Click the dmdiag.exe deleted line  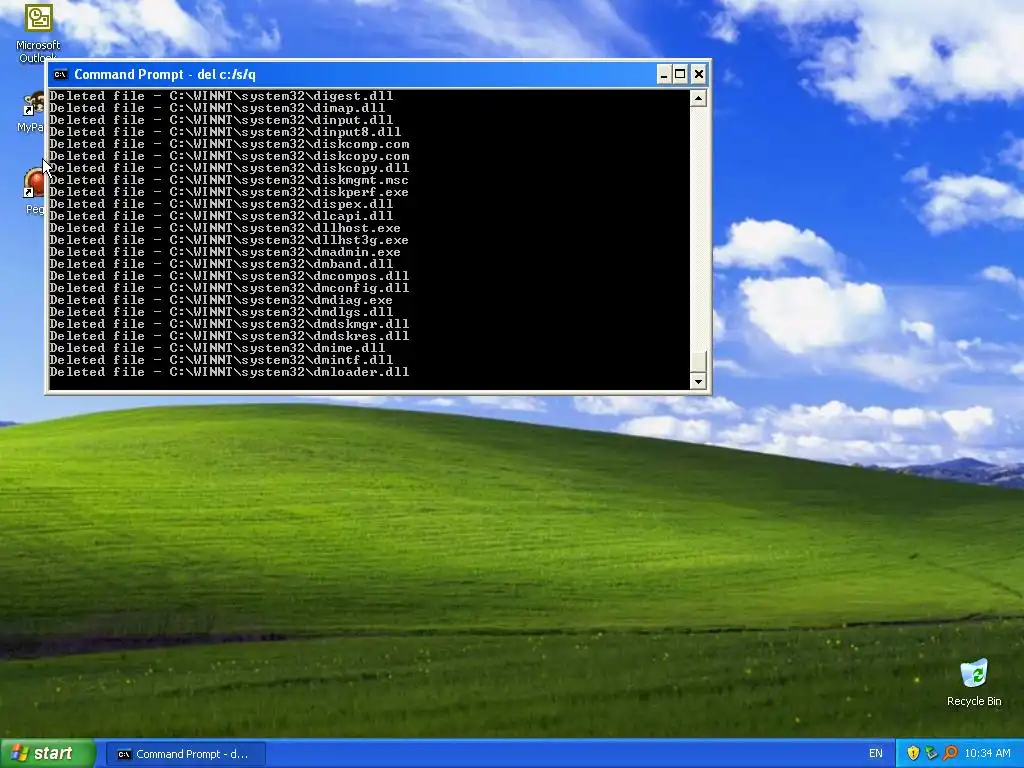[x=221, y=300]
